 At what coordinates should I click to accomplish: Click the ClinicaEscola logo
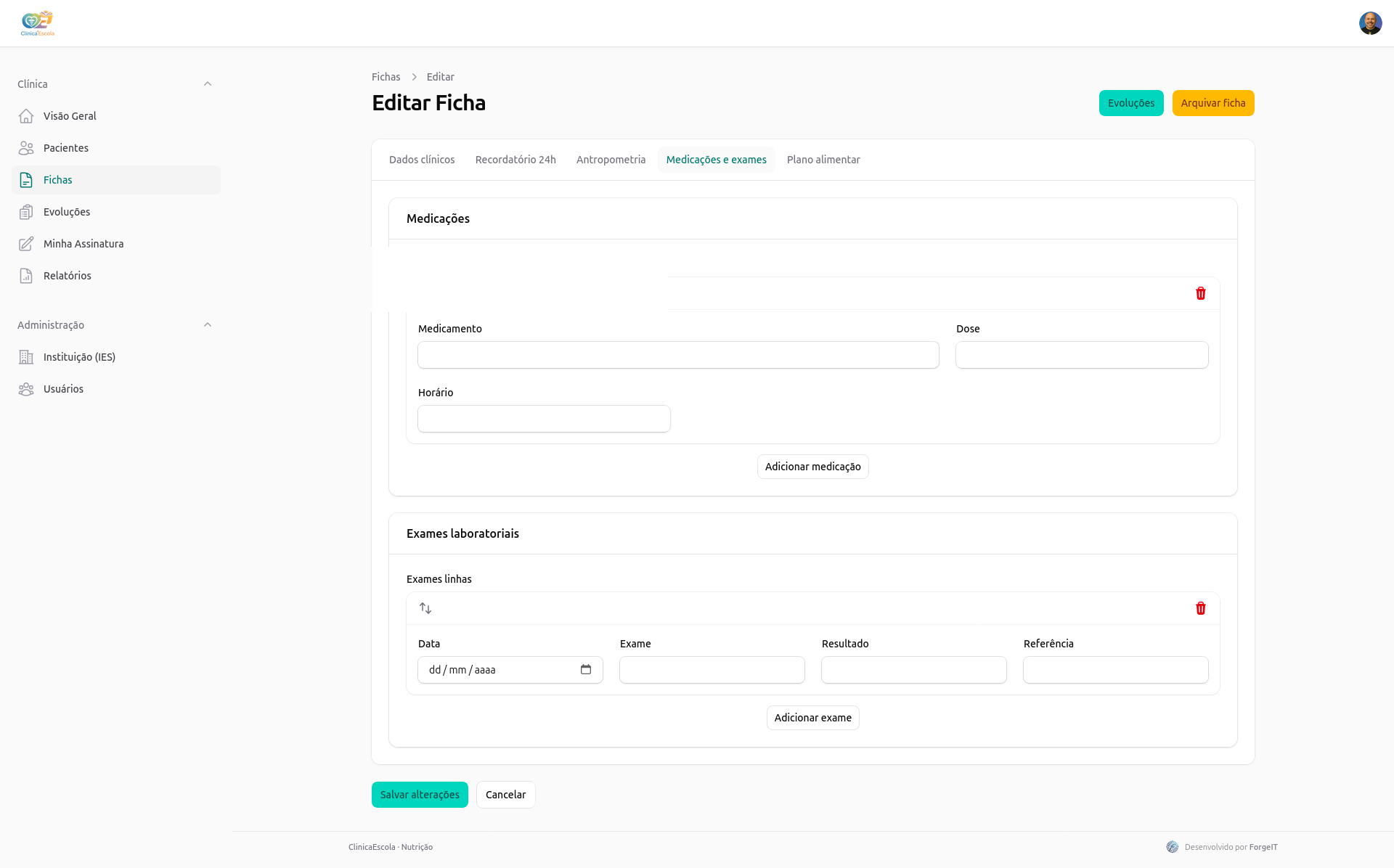tap(38, 23)
